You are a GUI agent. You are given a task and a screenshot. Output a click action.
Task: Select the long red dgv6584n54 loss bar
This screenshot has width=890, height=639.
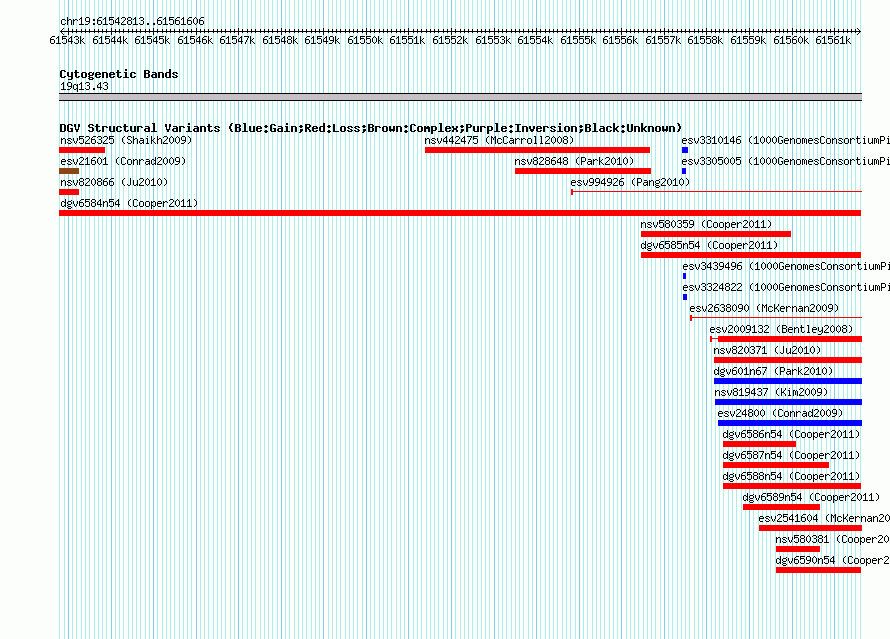point(460,213)
